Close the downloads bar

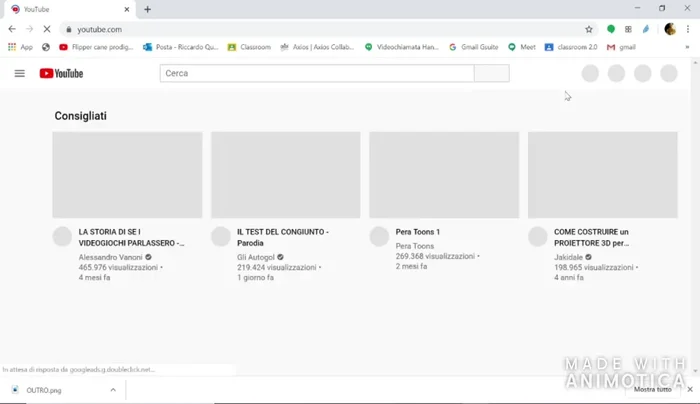690,390
